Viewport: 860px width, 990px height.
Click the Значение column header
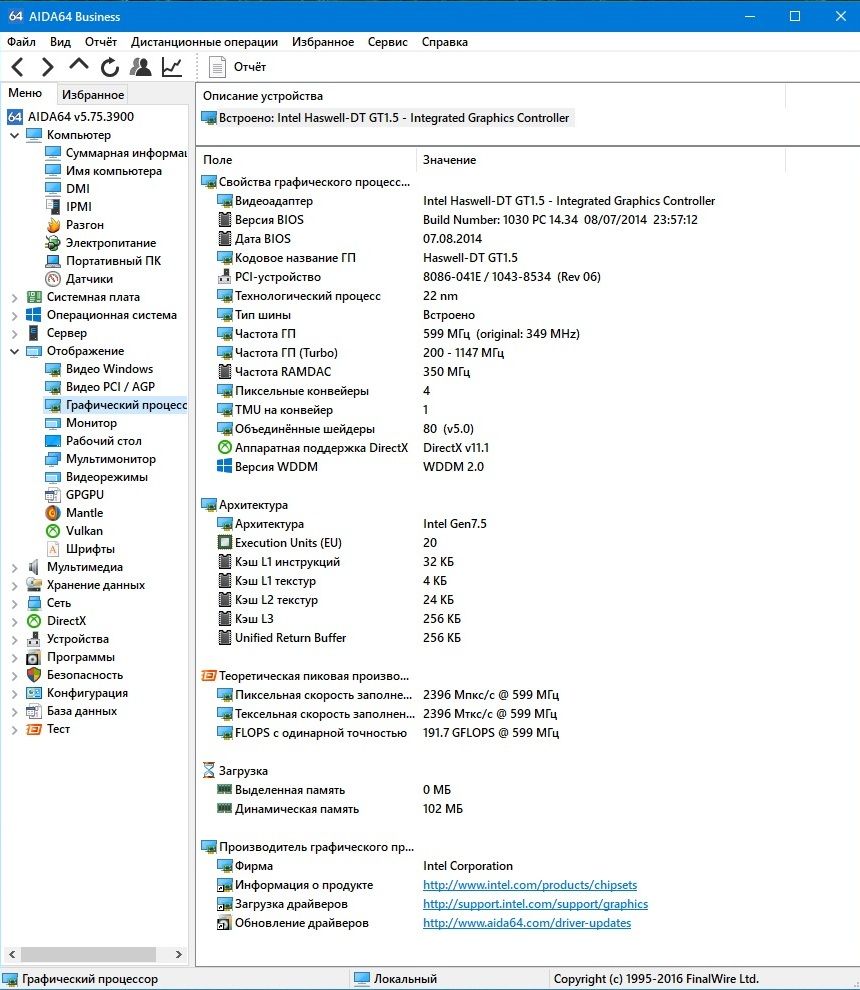click(600, 160)
